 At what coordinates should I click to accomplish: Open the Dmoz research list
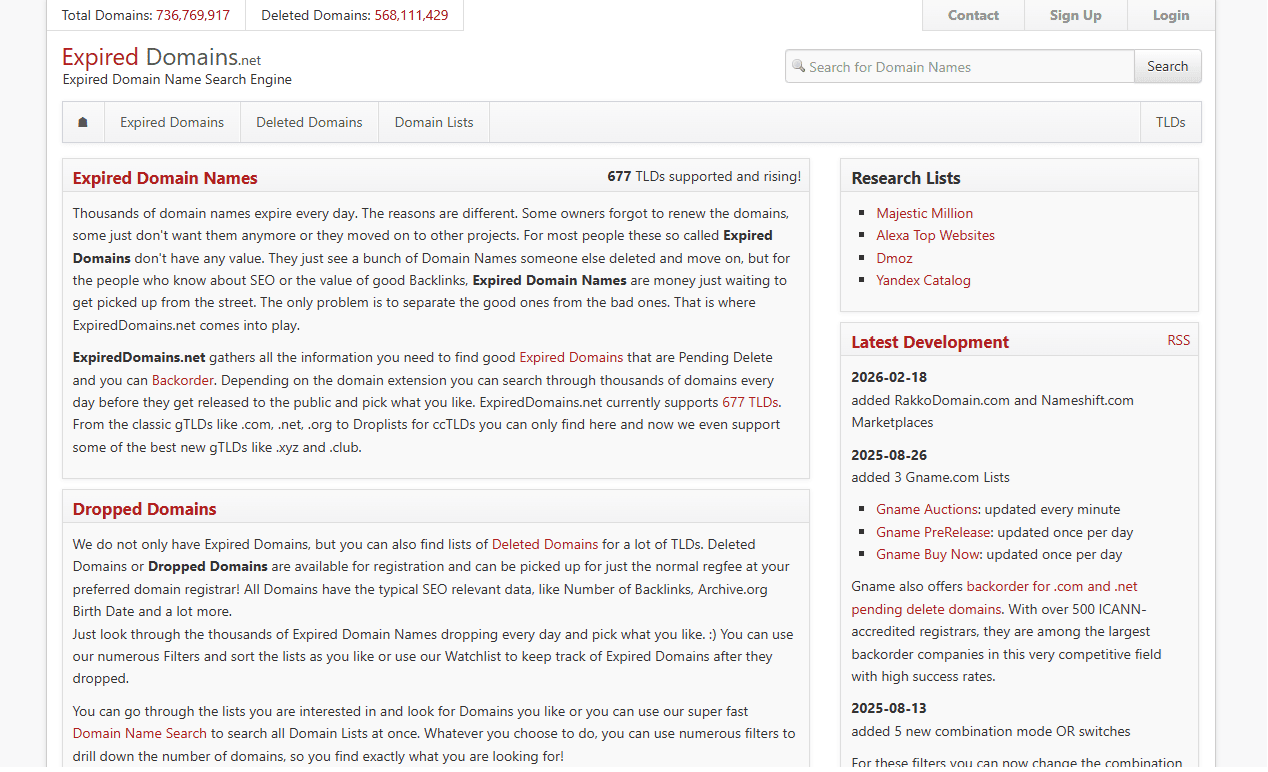click(x=894, y=257)
